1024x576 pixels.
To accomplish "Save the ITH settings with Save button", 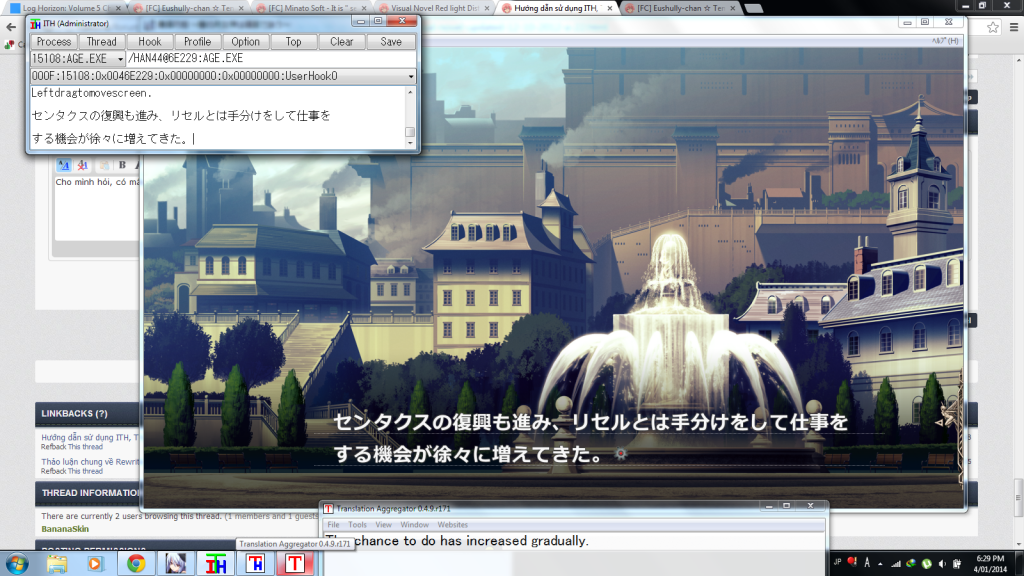I will 391,41.
